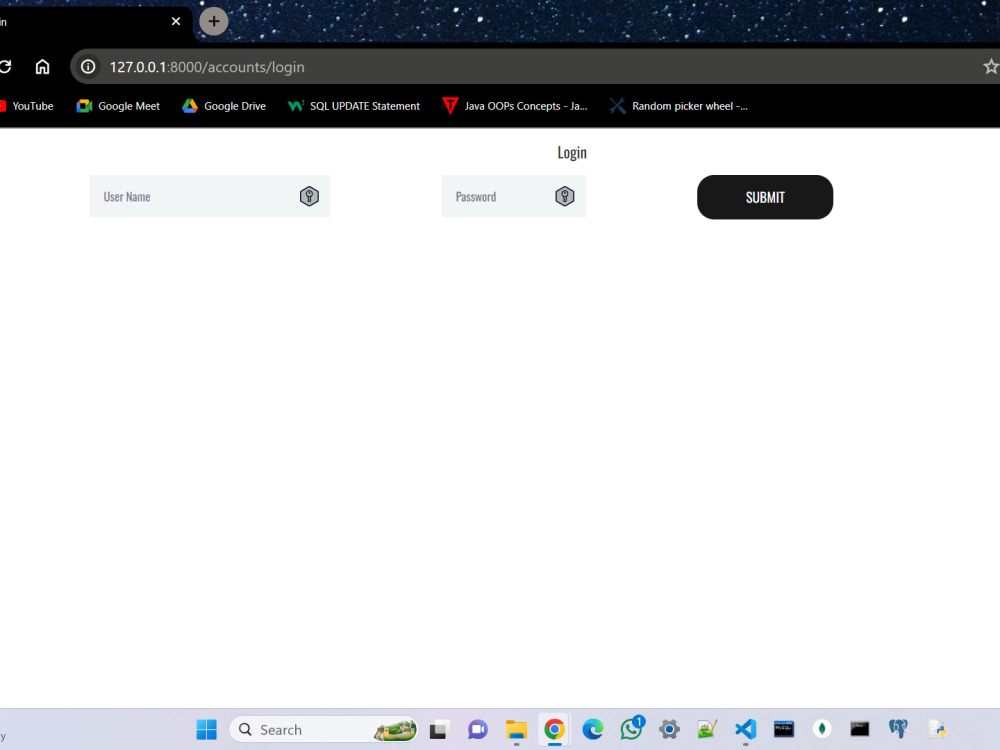Open pgAdmin elephant icon in taskbar
This screenshot has height=750, width=1000.
[x=899, y=730]
